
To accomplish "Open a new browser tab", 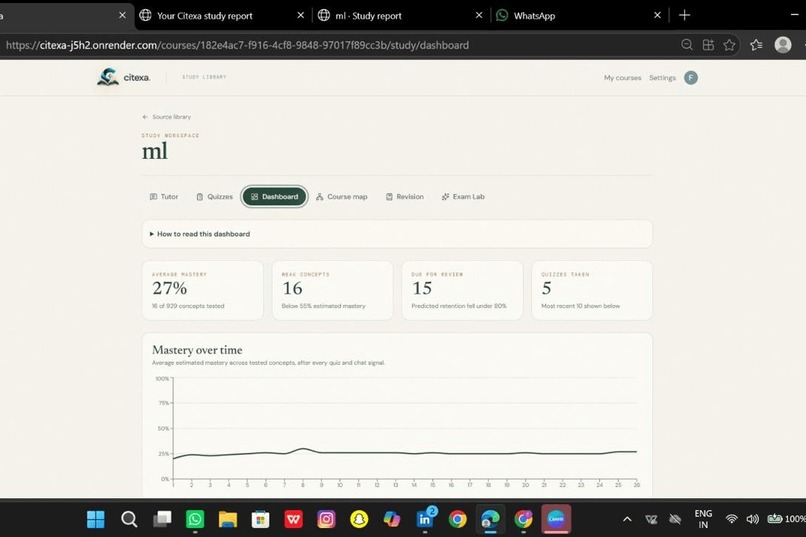I will click(684, 15).
